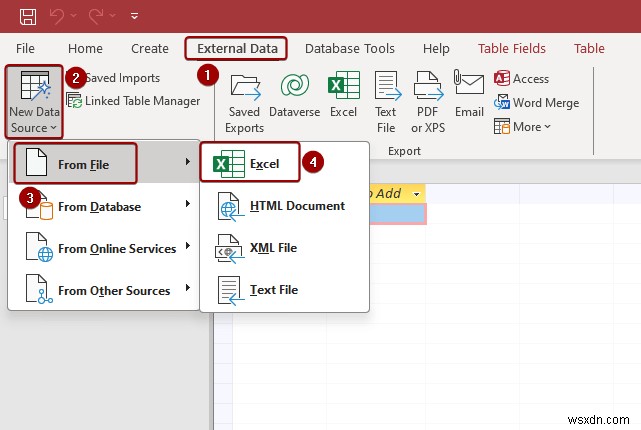Open Saved Exports

click(x=244, y=102)
